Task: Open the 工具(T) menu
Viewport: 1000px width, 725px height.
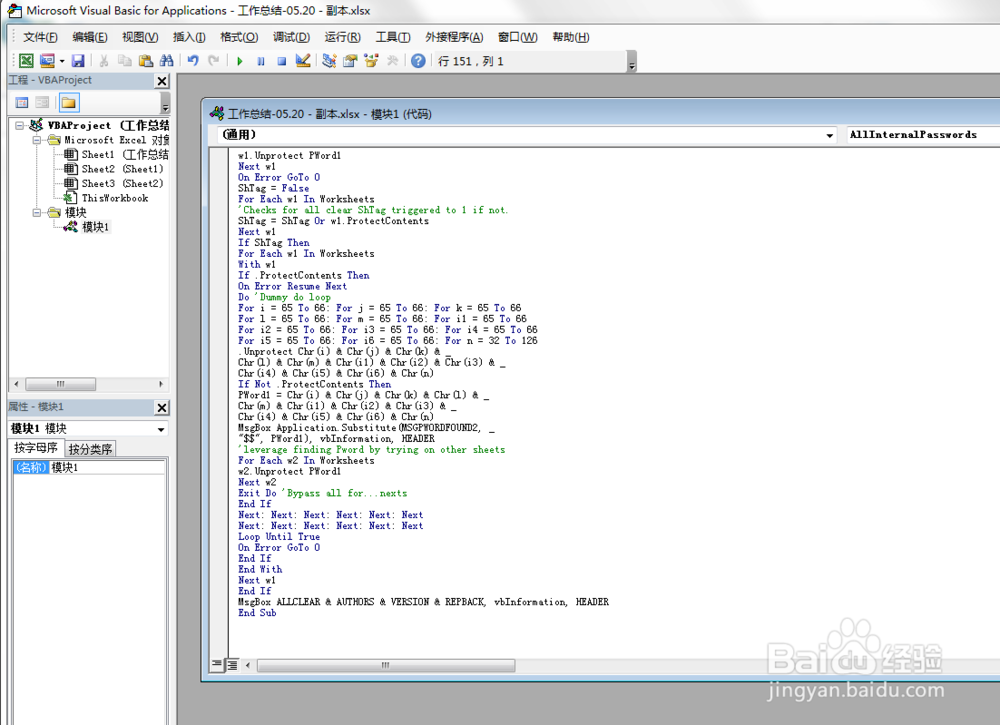Action: point(393,37)
